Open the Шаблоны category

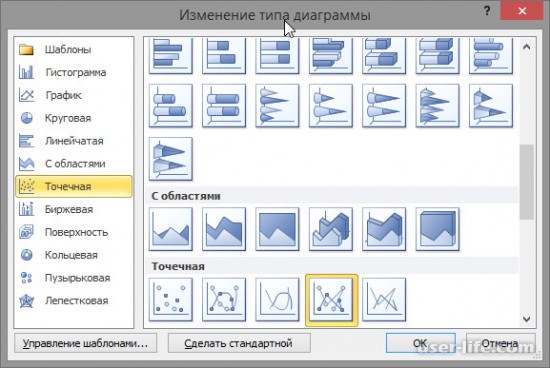coord(74,49)
